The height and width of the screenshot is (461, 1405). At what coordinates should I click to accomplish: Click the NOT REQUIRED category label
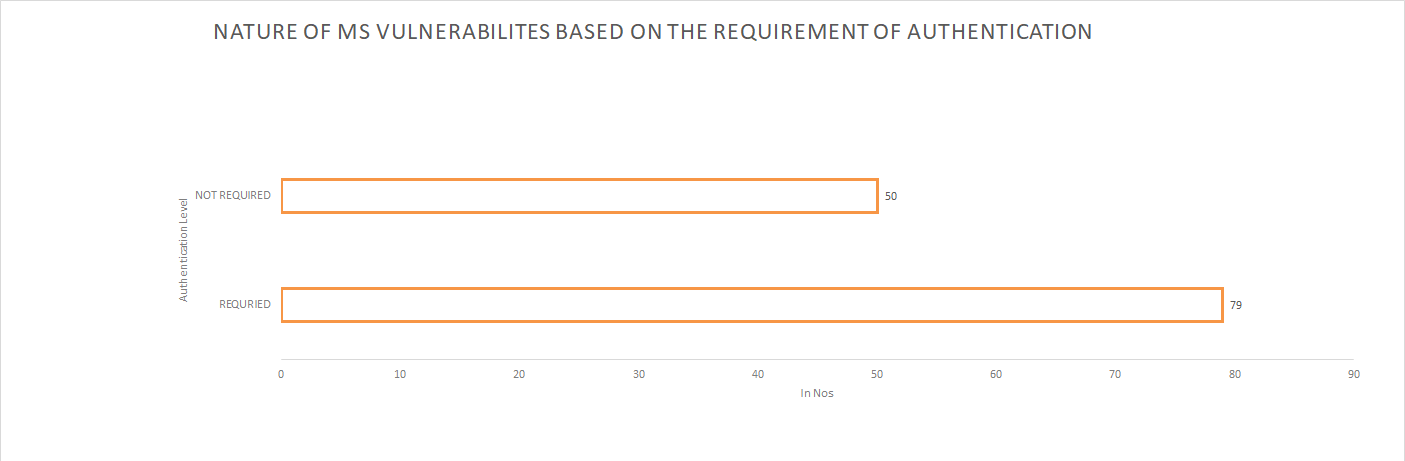pyautogui.click(x=233, y=195)
